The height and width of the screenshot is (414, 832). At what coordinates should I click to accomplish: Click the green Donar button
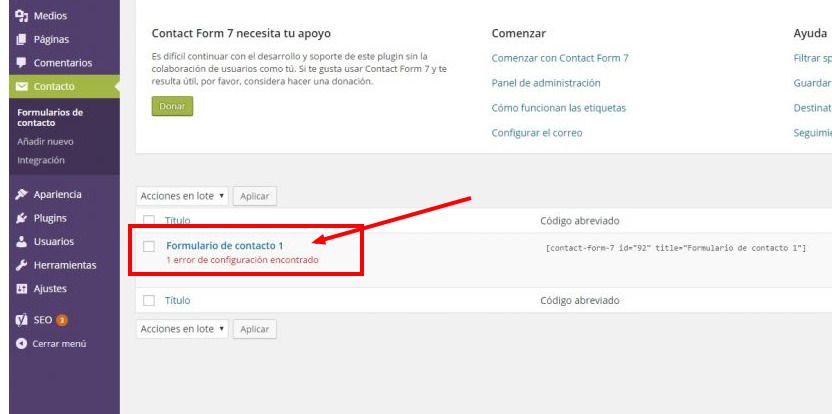(172, 106)
